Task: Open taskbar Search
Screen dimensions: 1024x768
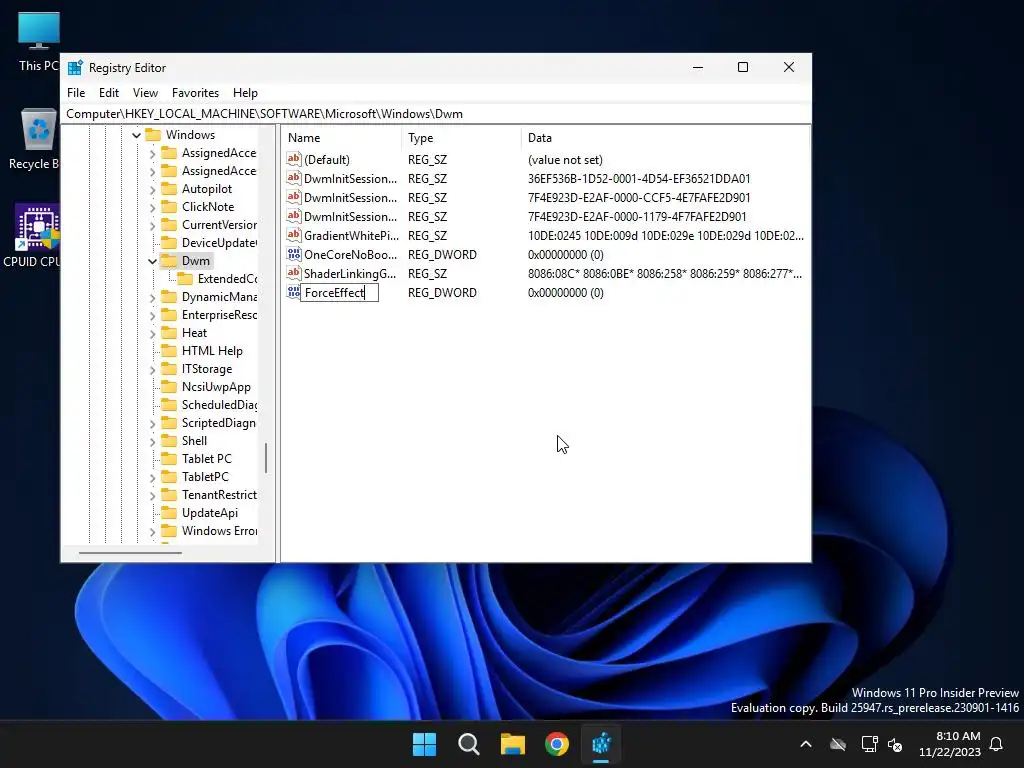Action: tap(469, 744)
